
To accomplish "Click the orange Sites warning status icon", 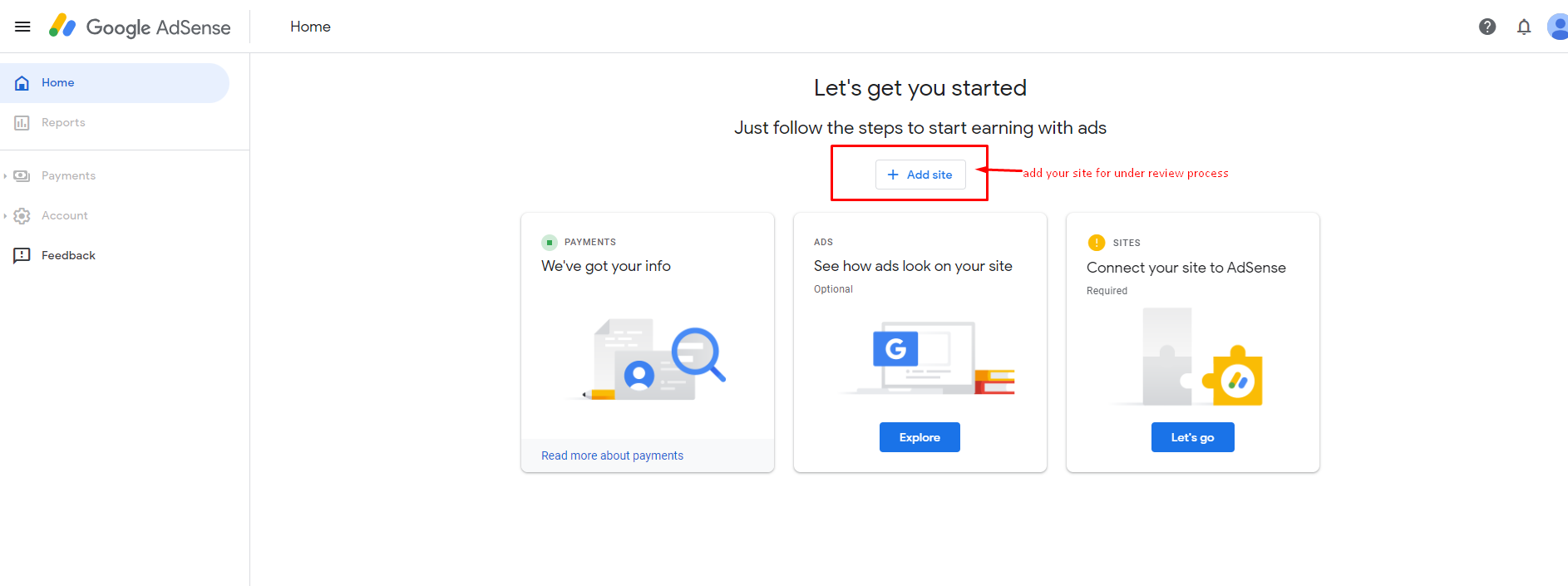I will coord(1097,242).
